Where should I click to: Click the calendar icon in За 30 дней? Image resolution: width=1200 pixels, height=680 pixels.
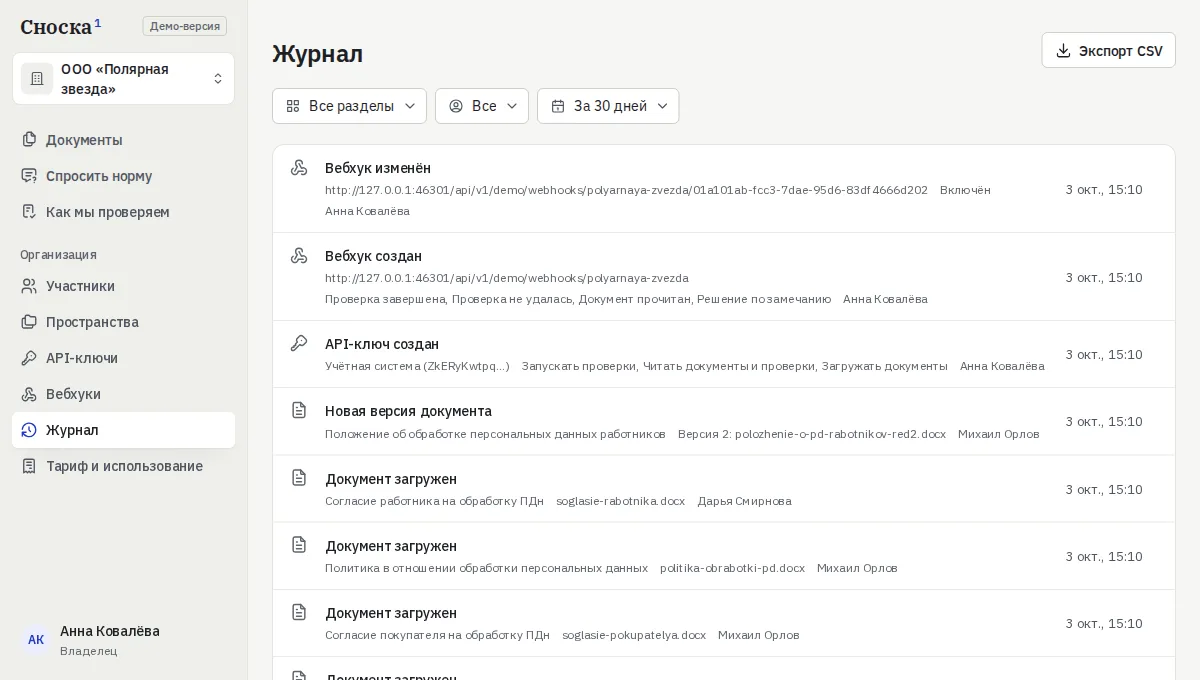tap(558, 106)
